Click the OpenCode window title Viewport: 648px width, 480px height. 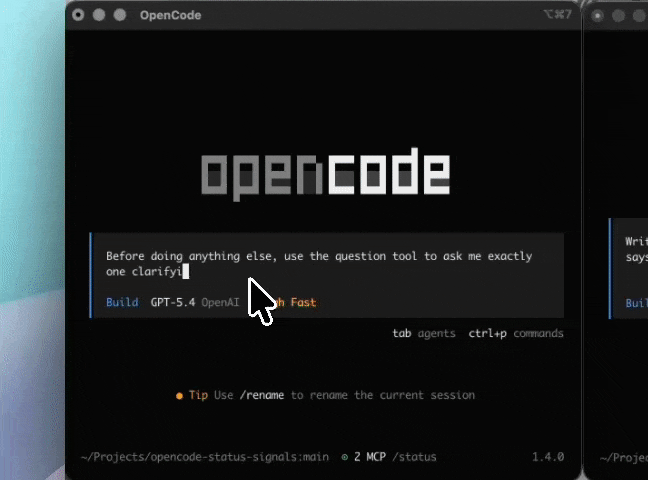tap(170, 15)
